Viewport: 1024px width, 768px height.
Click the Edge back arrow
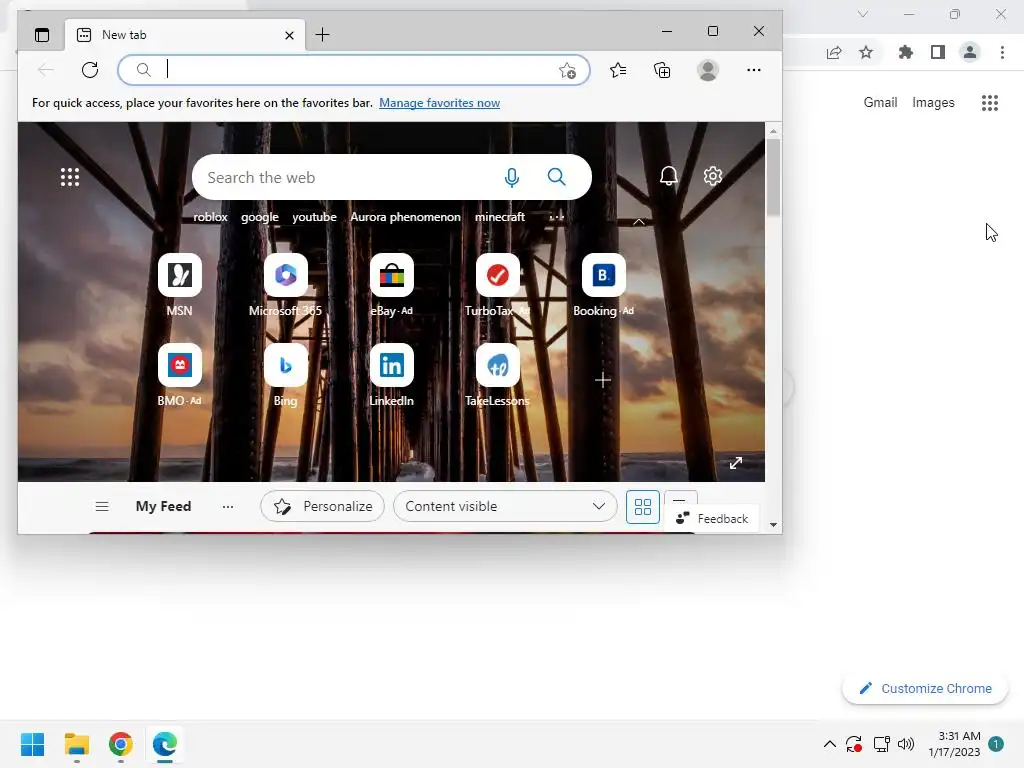point(46,70)
